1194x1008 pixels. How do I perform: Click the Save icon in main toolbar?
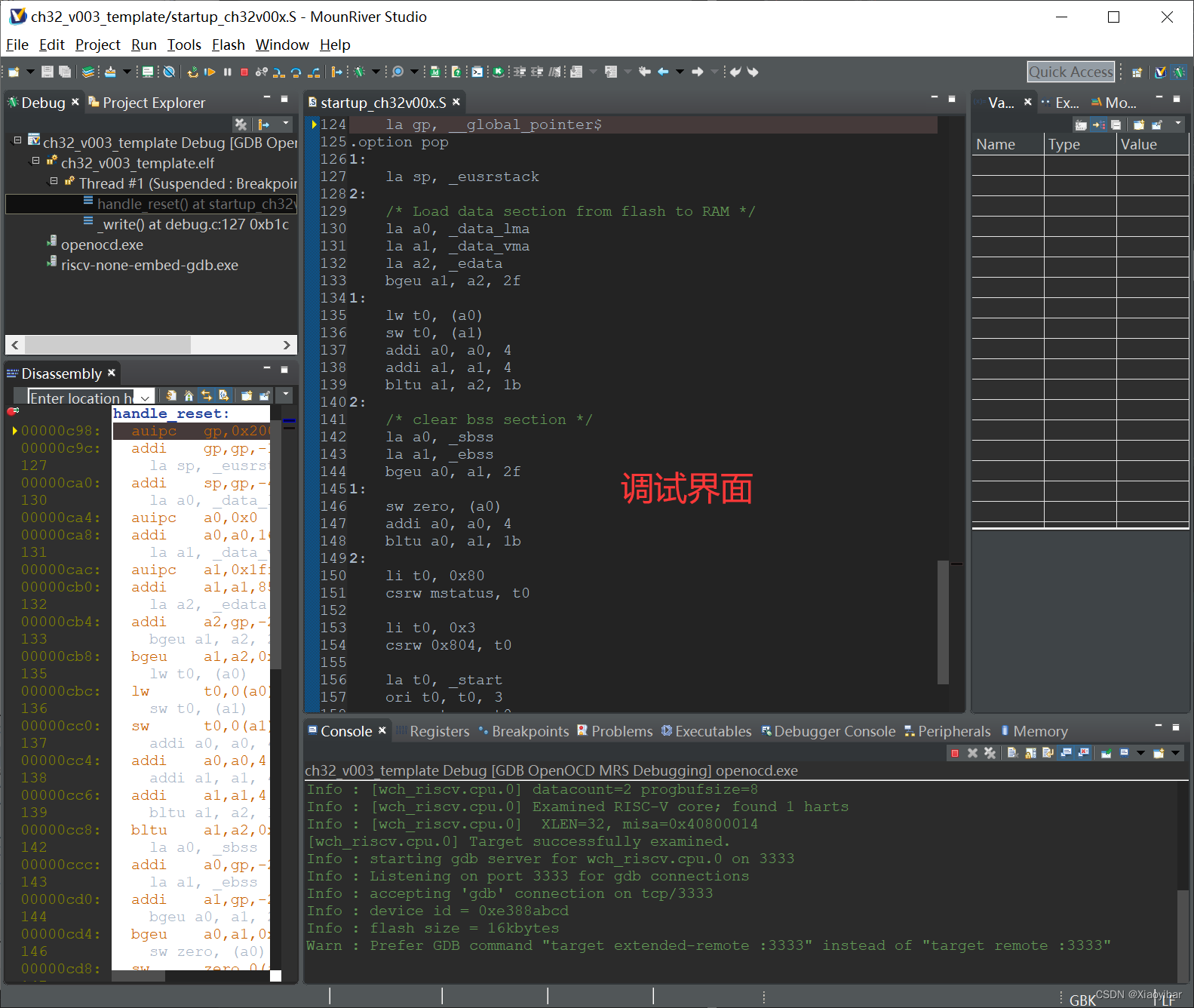(47, 72)
